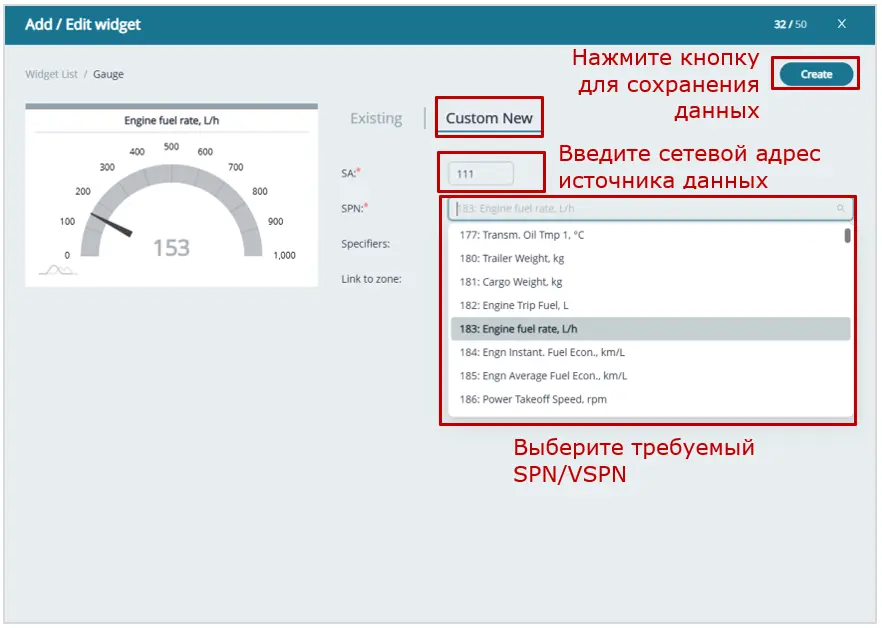Pick 185: Engn Average Fuel Econ.
882x628 pixels.
pos(543,376)
